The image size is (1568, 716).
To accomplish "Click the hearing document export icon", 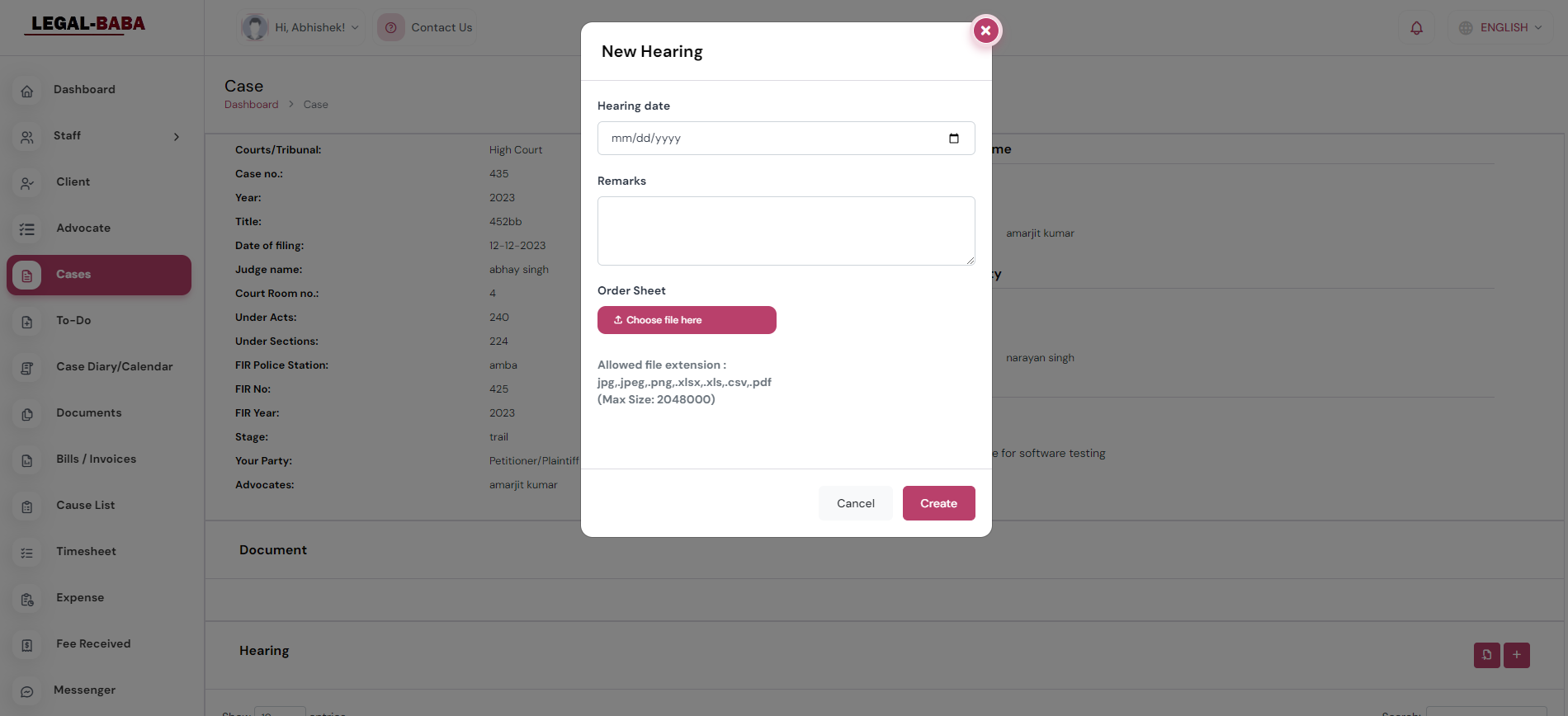I will point(1486,655).
